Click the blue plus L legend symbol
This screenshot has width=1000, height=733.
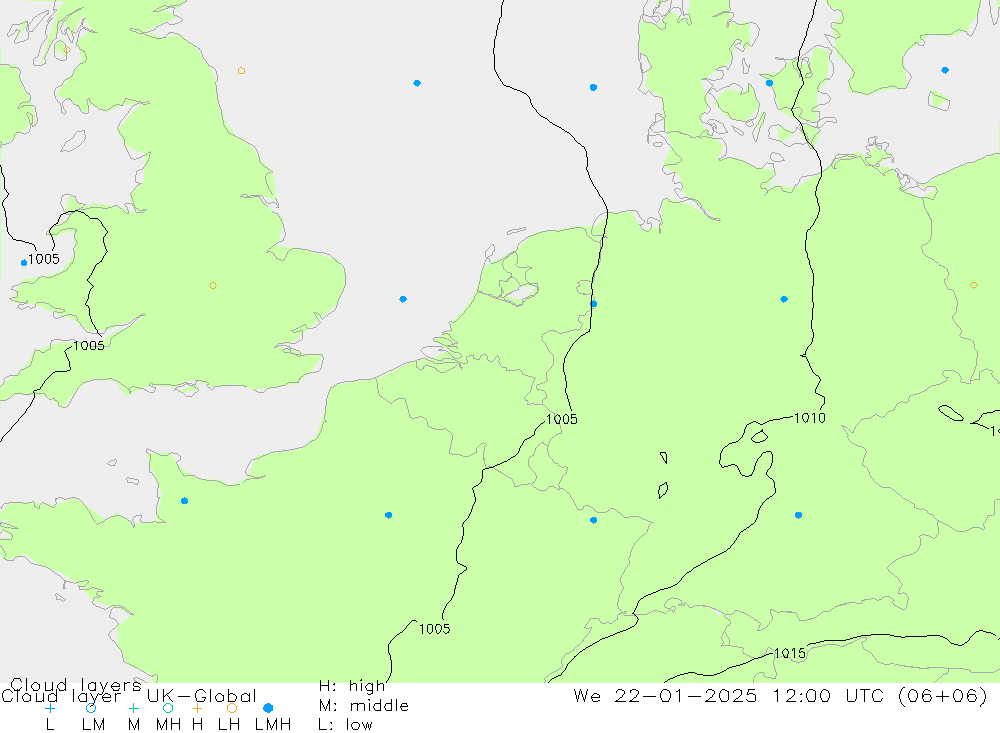(x=50, y=708)
